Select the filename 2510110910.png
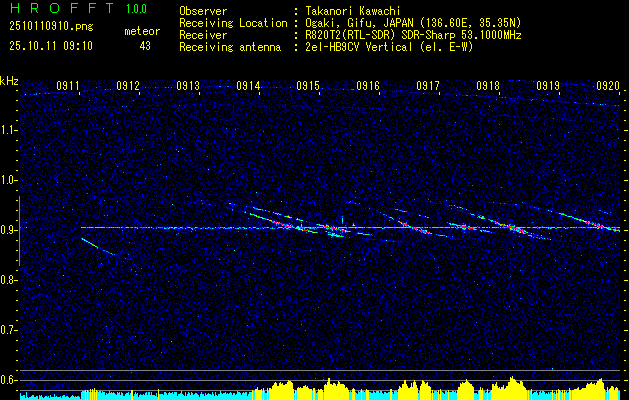The image size is (629, 400). (51, 27)
